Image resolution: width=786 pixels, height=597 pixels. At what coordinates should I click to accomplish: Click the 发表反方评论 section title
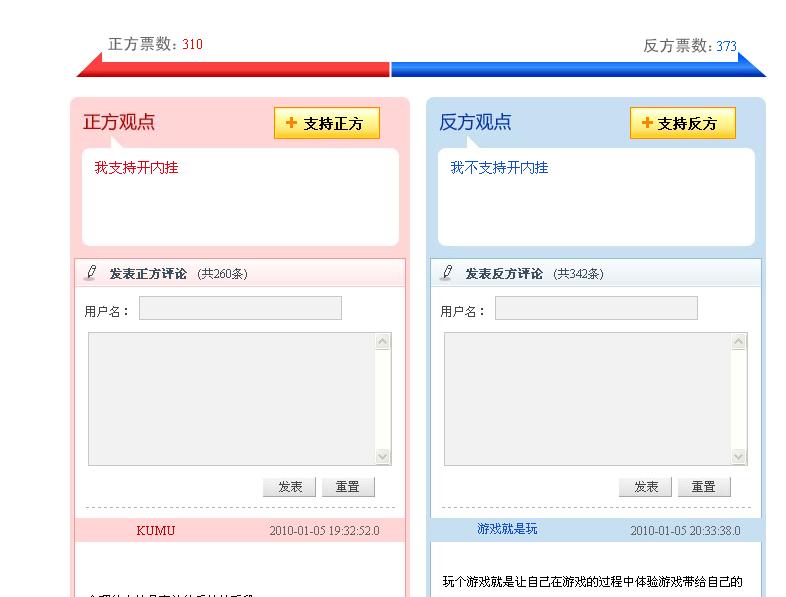pyautogui.click(x=504, y=274)
